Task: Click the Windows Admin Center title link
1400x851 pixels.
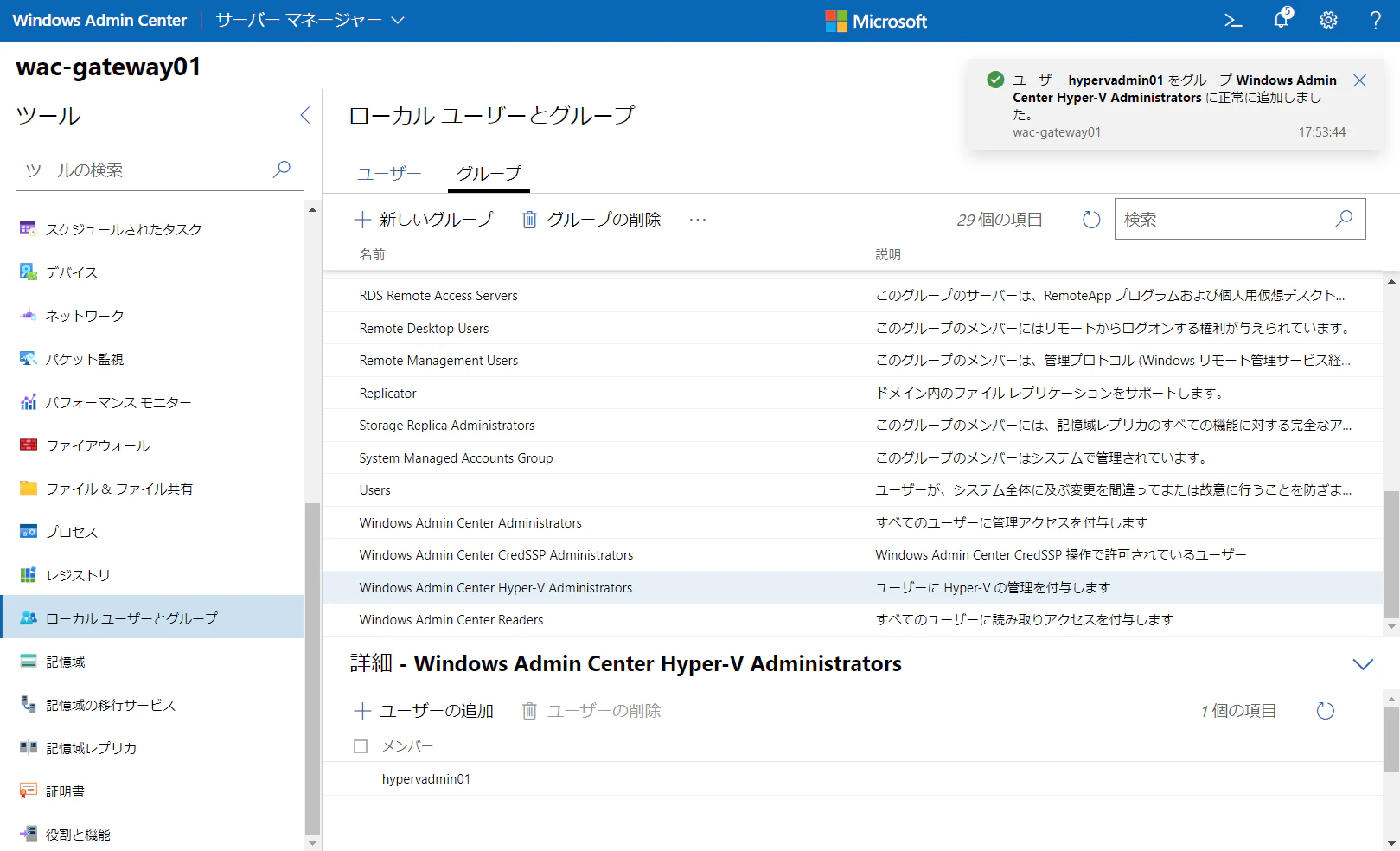Action: pos(99,20)
